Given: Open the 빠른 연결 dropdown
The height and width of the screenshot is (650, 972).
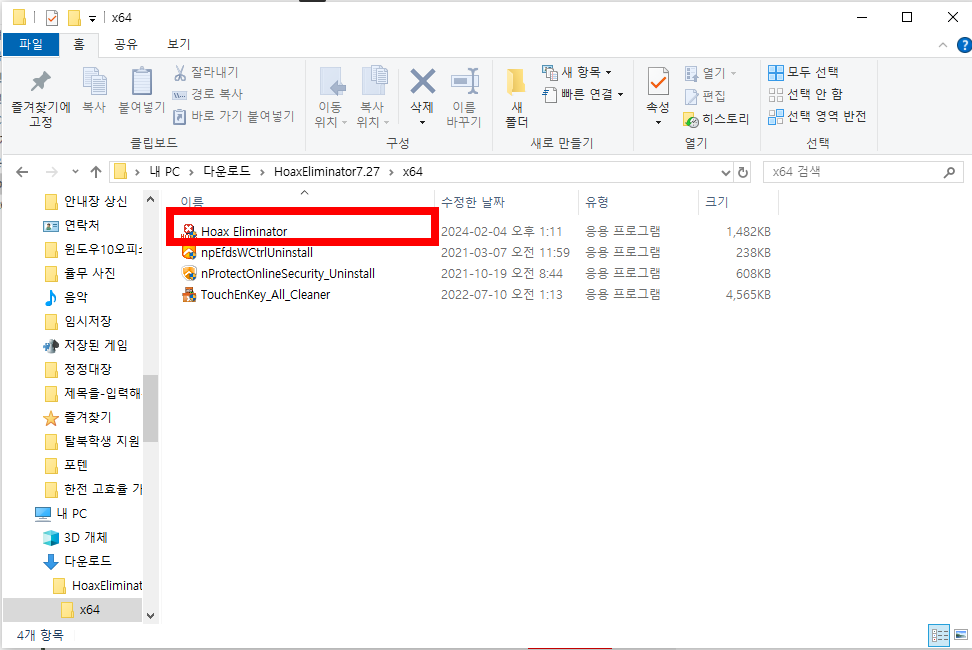Looking at the screenshot, I should 583,94.
